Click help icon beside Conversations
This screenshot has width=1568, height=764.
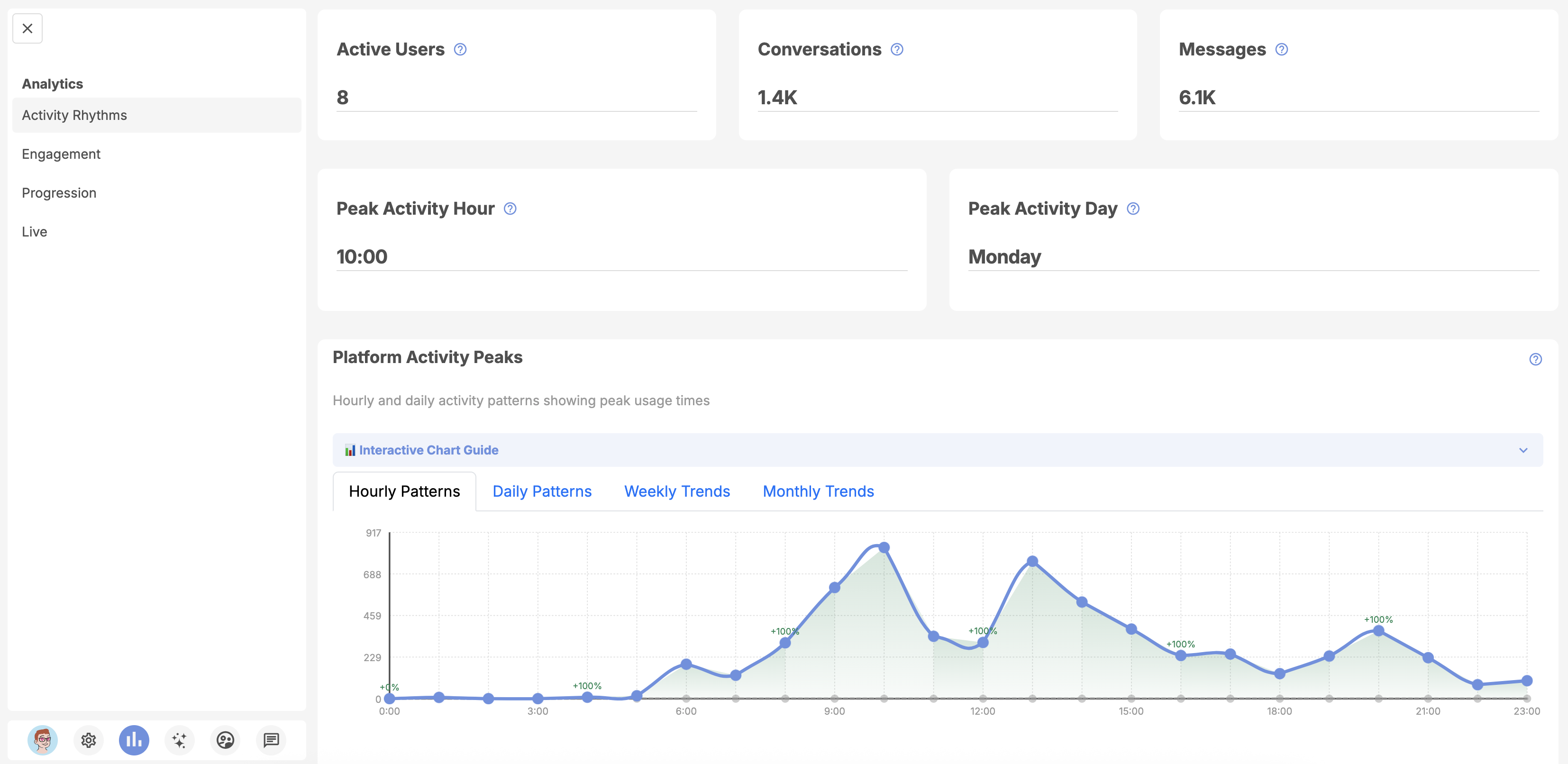click(x=897, y=49)
